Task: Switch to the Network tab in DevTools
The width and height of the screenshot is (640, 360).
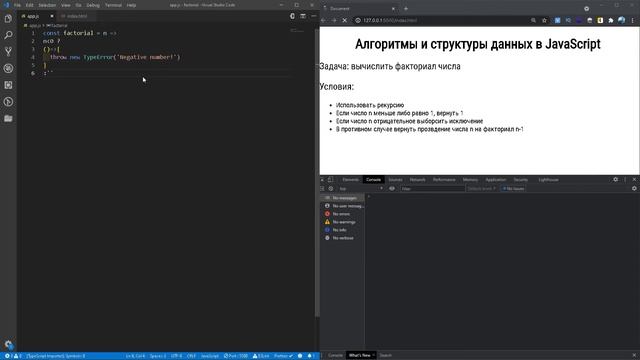Action: [x=417, y=180]
